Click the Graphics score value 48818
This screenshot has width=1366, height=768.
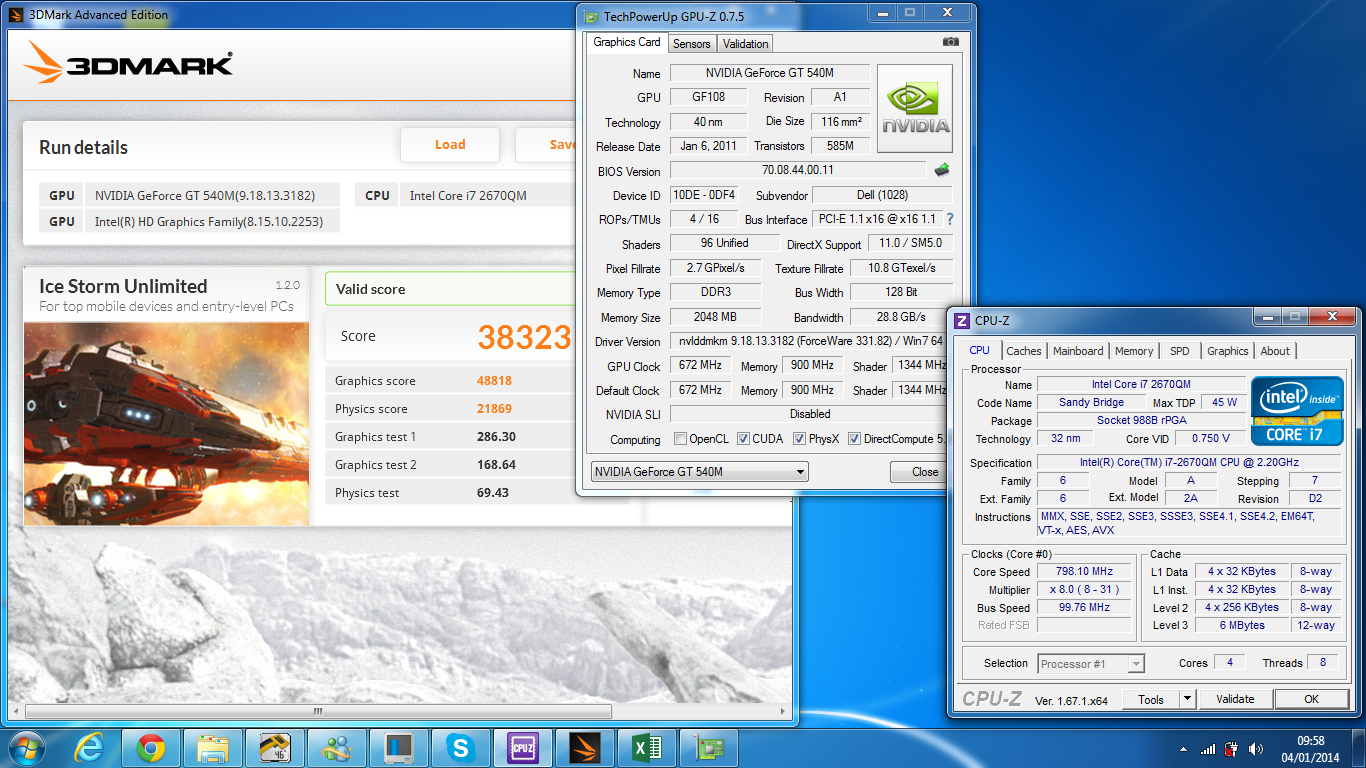[x=494, y=381]
